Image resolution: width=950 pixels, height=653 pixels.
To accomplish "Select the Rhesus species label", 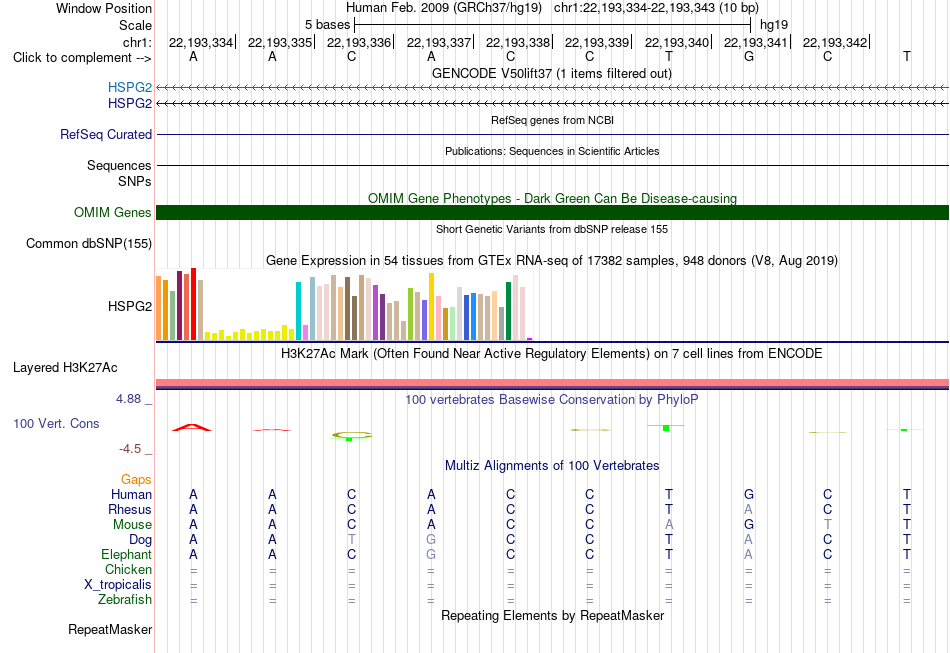I will click(130, 509).
